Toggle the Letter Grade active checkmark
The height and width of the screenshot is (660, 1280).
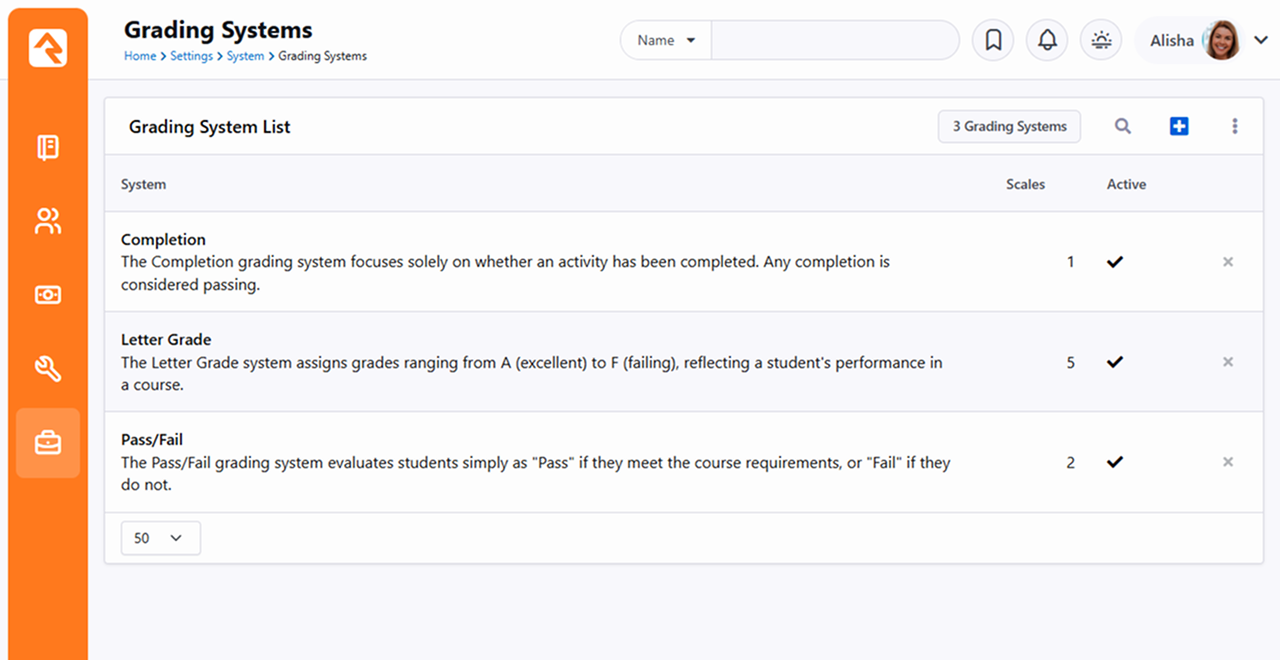pyautogui.click(x=1115, y=362)
